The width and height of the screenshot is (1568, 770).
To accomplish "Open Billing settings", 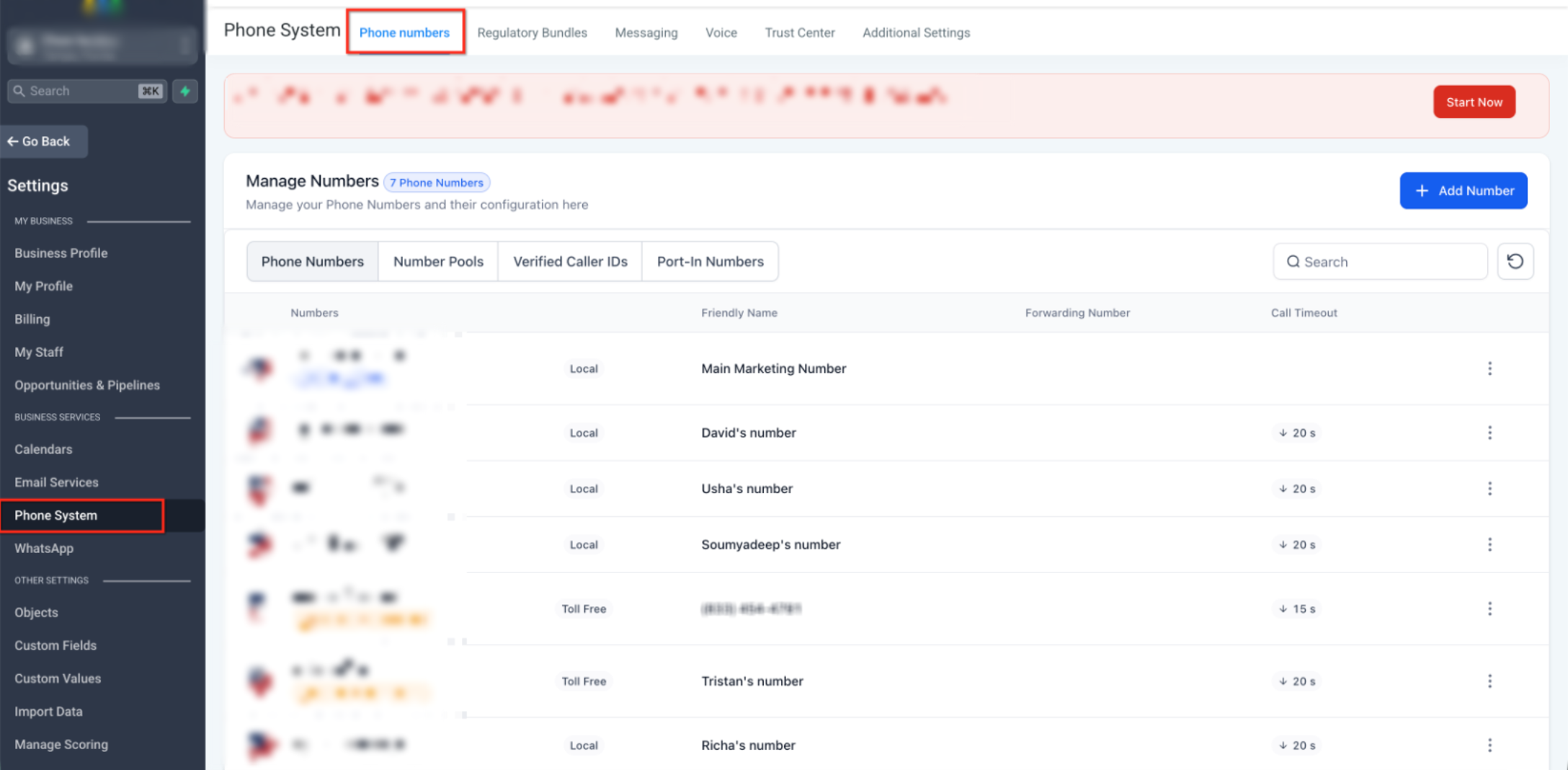I will coord(32,319).
